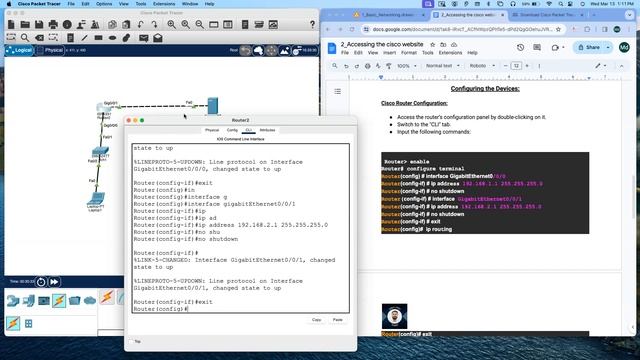Select the switch device on the canvas
The height and width of the screenshot is (360, 640).
point(100,151)
